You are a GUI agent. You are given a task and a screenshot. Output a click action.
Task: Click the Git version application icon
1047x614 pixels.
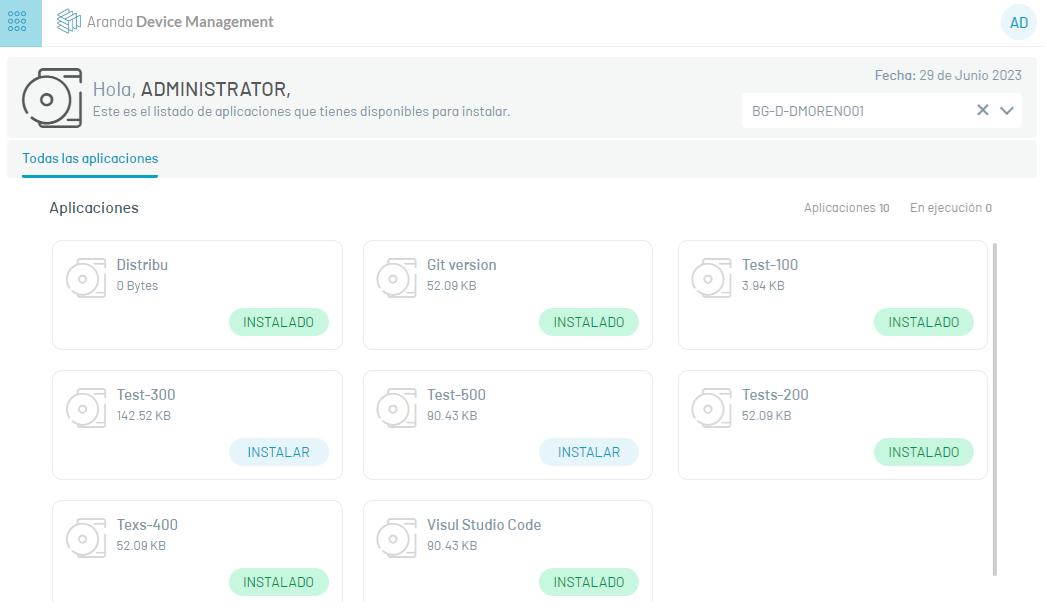tap(397, 278)
